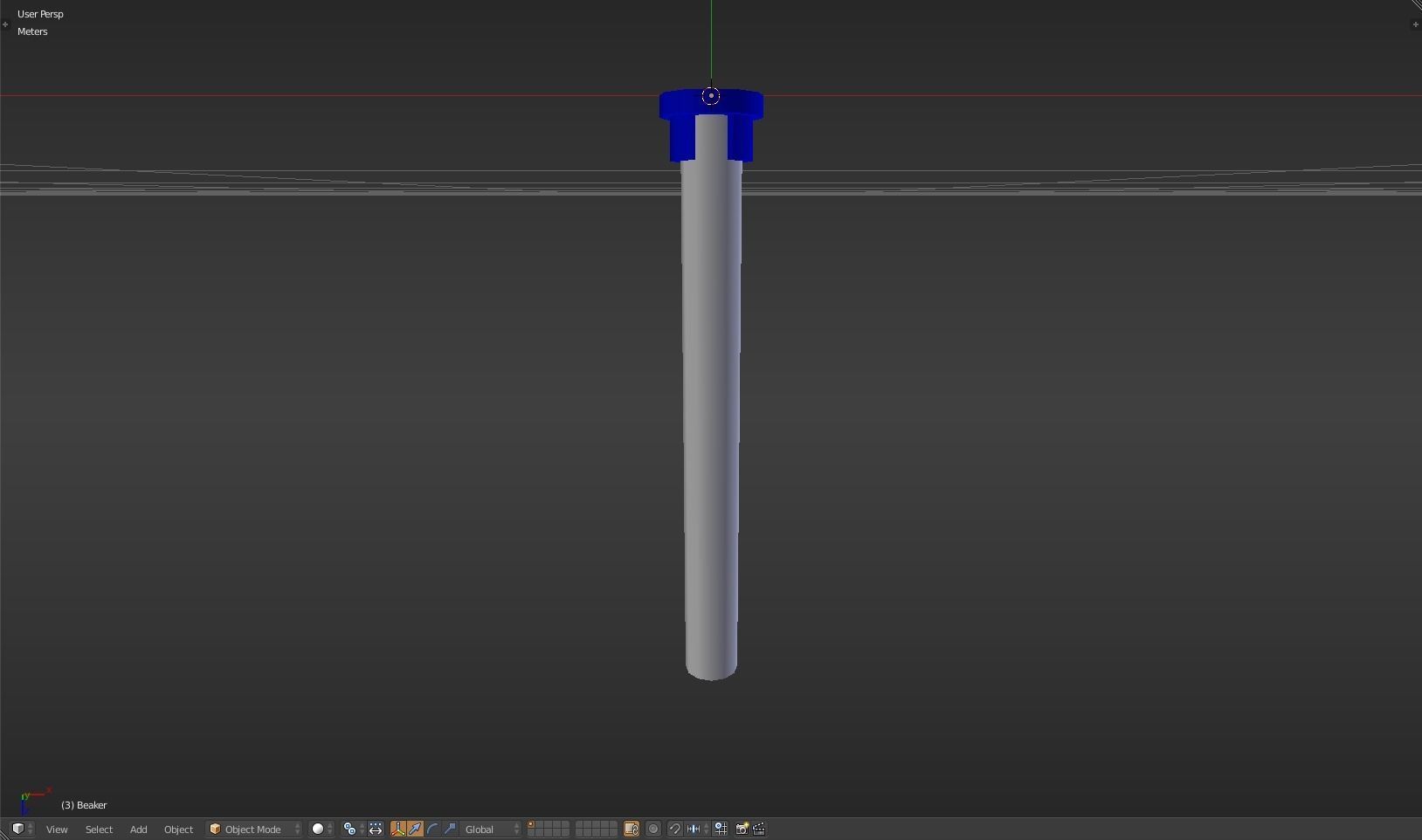This screenshot has height=840, width=1422.
Task: Select the first scene layer button
Action: (x=531, y=824)
